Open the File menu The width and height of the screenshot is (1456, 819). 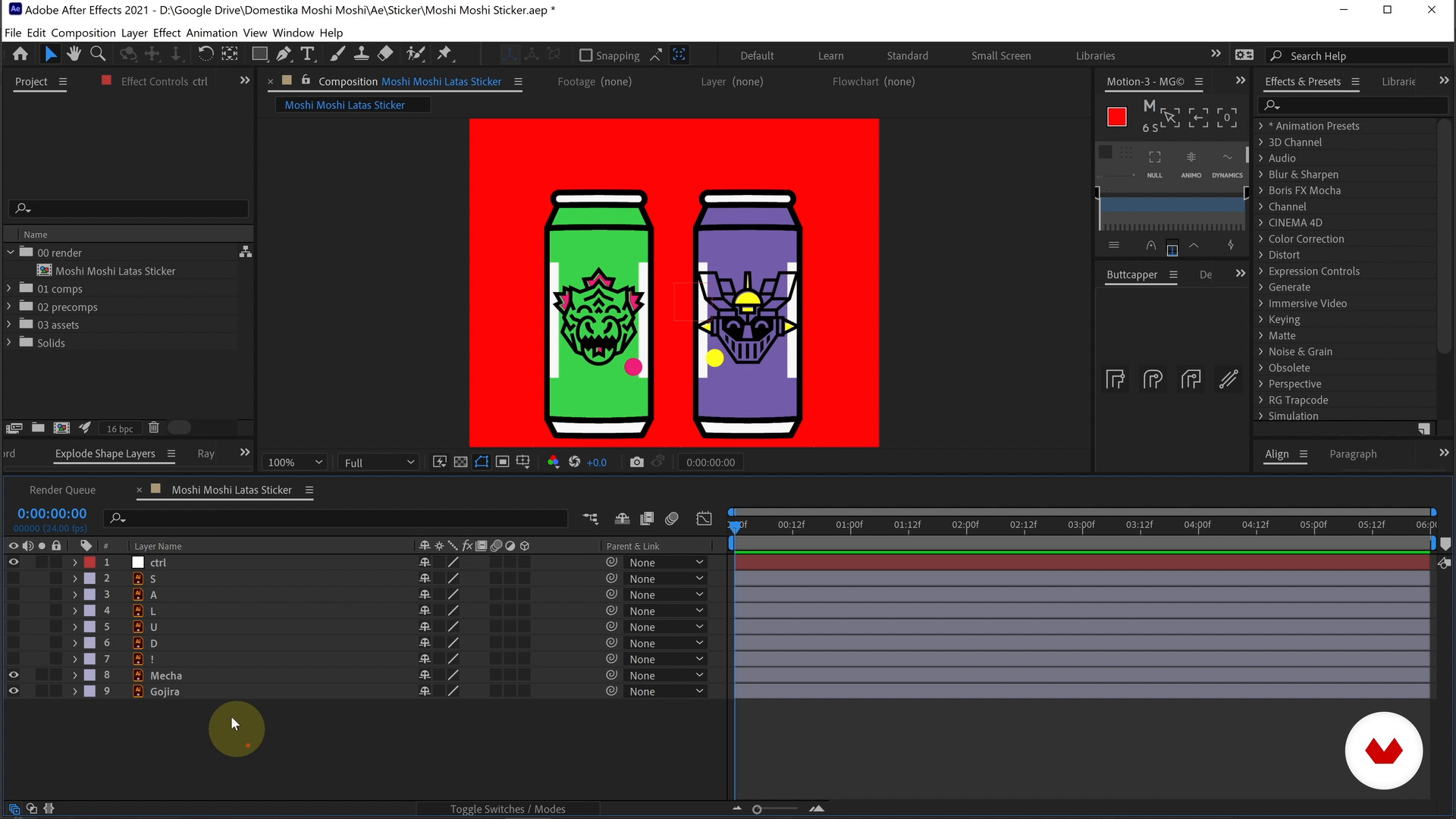(x=13, y=33)
